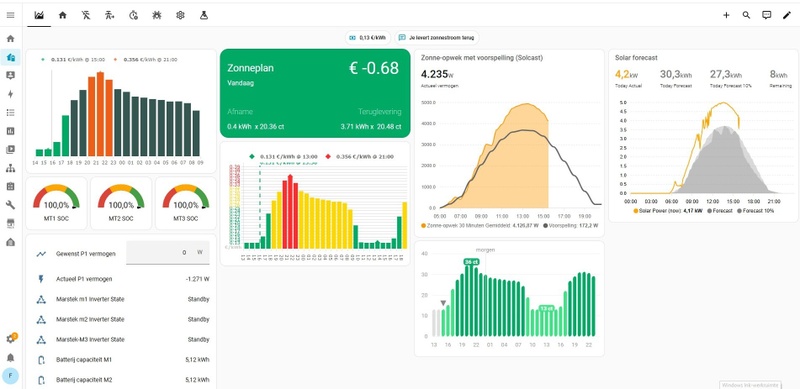Toggle the Solar Power (now) legend series
This screenshot has width=800, height=389.
click(x=667, y=210)
